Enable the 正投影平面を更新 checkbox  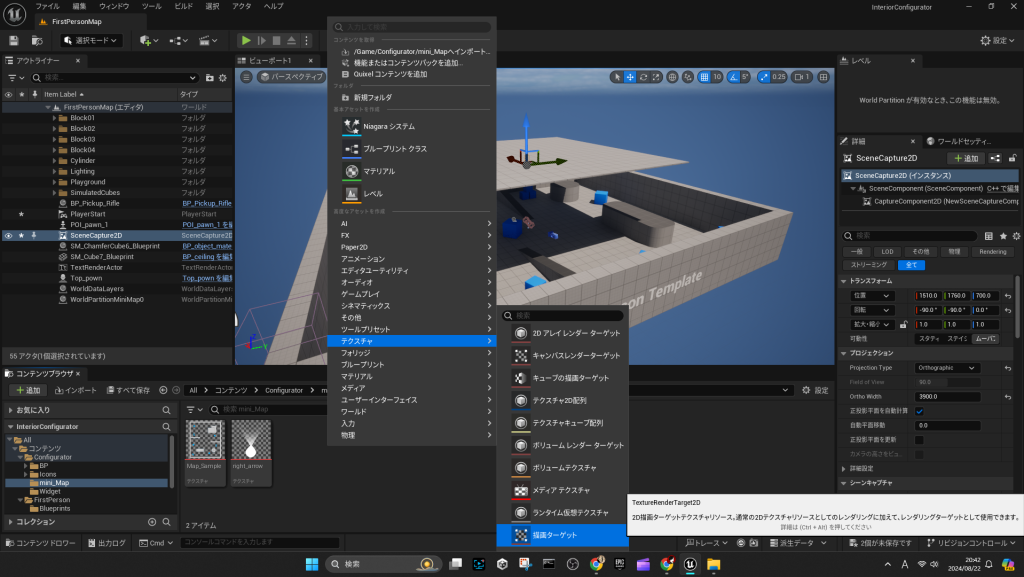click(x=919, y=439)
